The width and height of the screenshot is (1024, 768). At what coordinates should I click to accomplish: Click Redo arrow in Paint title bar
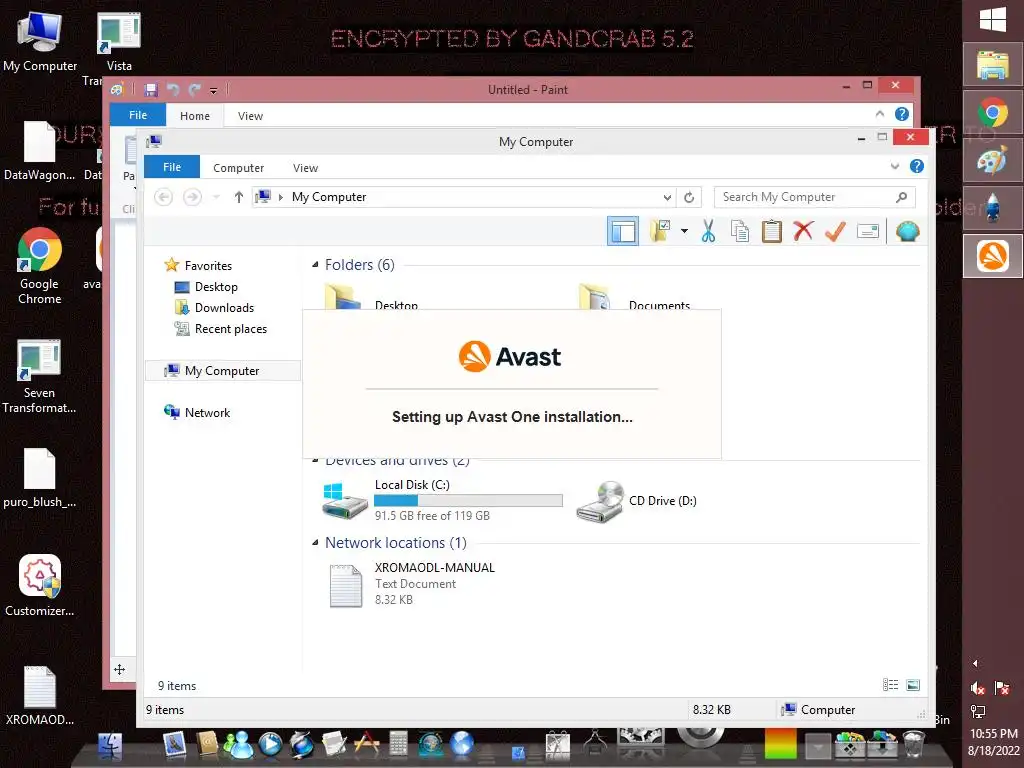click(195, 89)
